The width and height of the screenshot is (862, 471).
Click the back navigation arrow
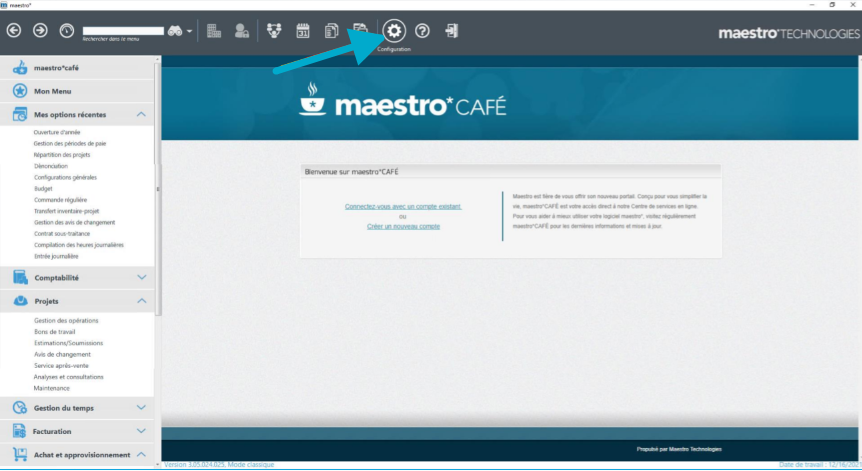14,30
